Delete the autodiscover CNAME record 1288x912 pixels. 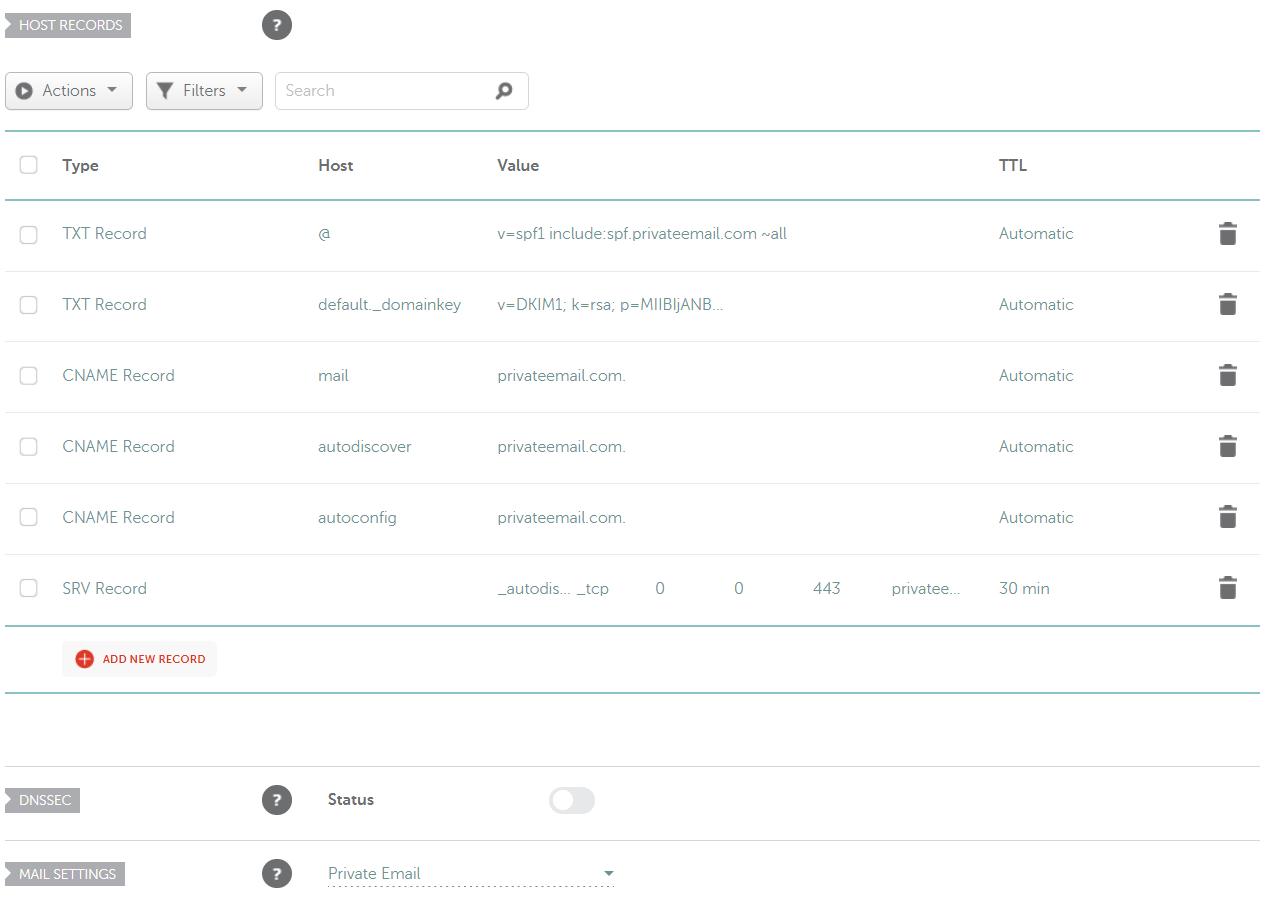(x=1227, y=447)
